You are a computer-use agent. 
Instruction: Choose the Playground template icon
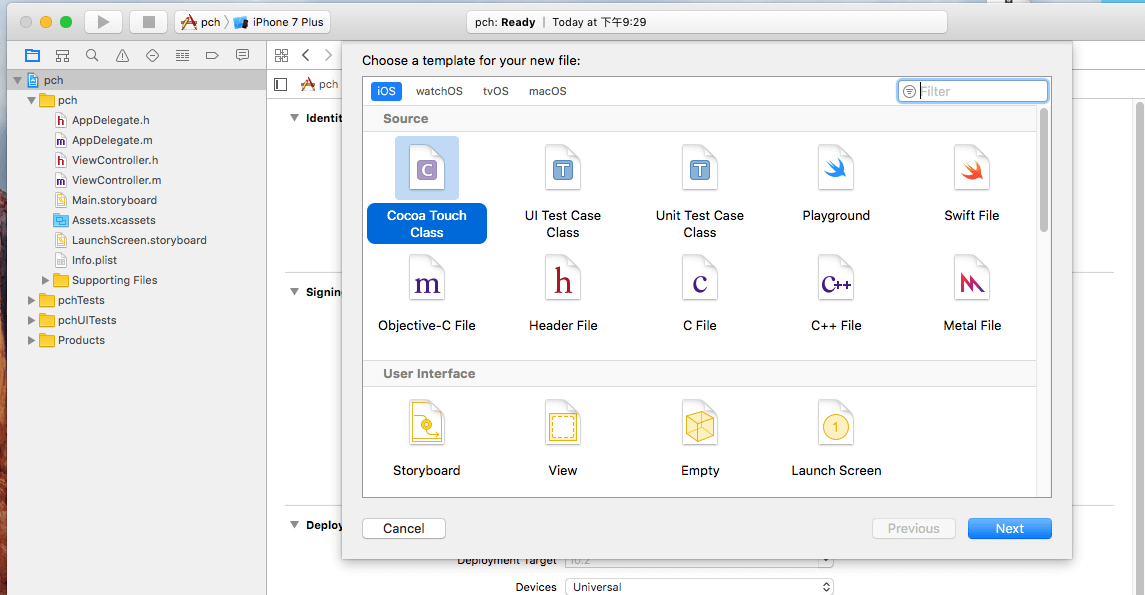tap(835, 170)
